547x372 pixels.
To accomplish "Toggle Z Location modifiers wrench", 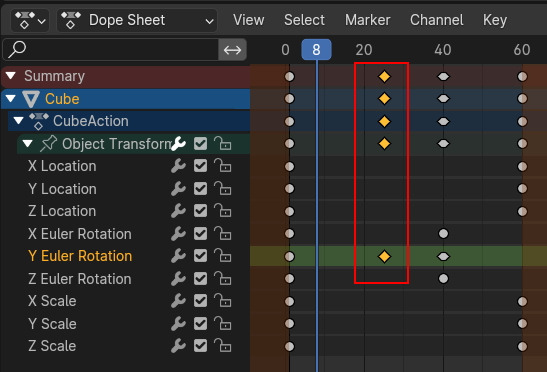I will click(x=178, y=211).
